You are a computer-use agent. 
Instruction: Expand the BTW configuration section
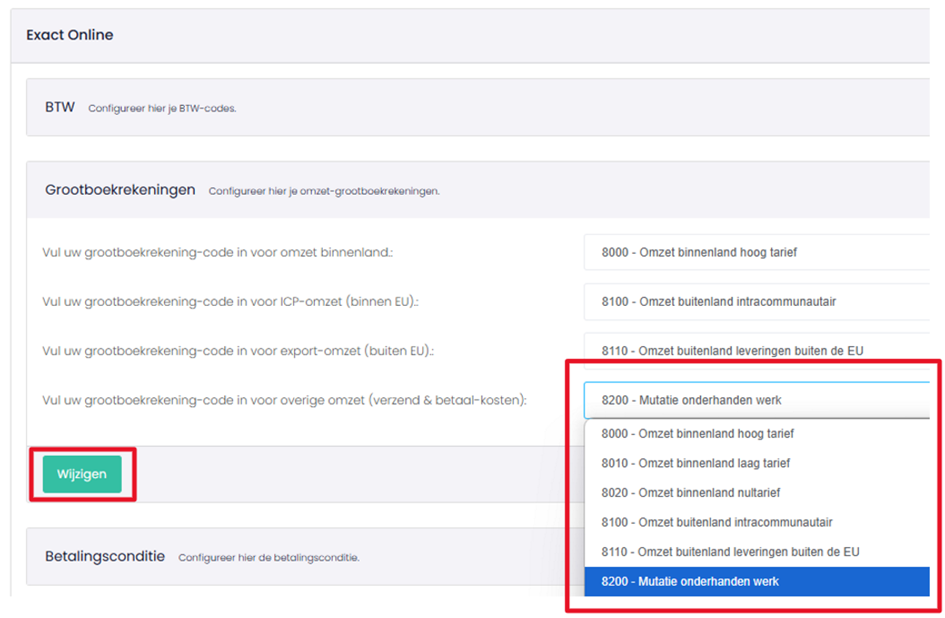tap(477, 107)
